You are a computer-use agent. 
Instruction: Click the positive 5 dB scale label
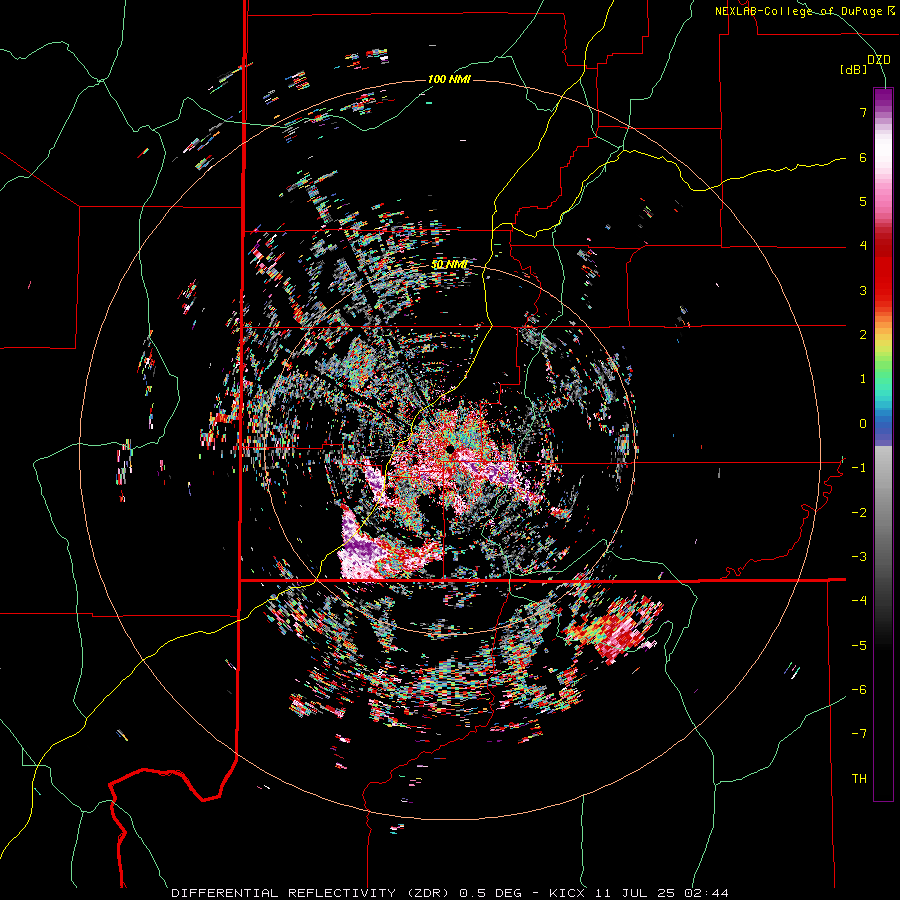(x=863, y=201)
